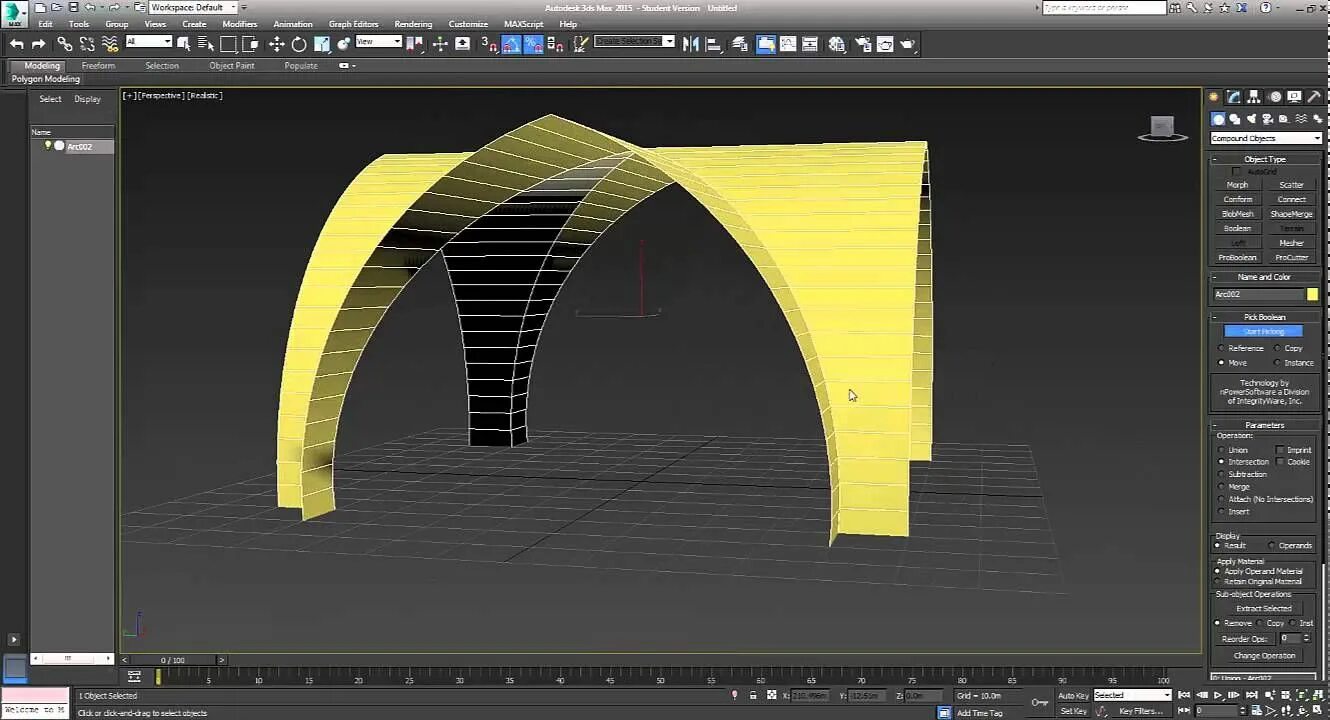Click the Mirror tool icon
This screenshot has width=1330, height=720.
tap(691, 44)
